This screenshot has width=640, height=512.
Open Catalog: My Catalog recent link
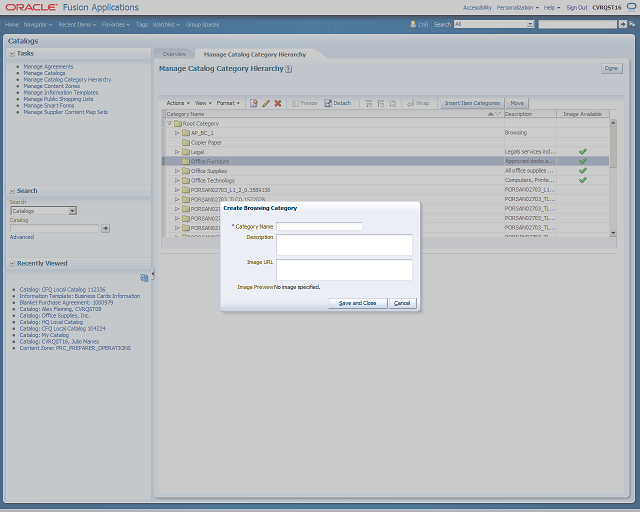pos(44,335)
